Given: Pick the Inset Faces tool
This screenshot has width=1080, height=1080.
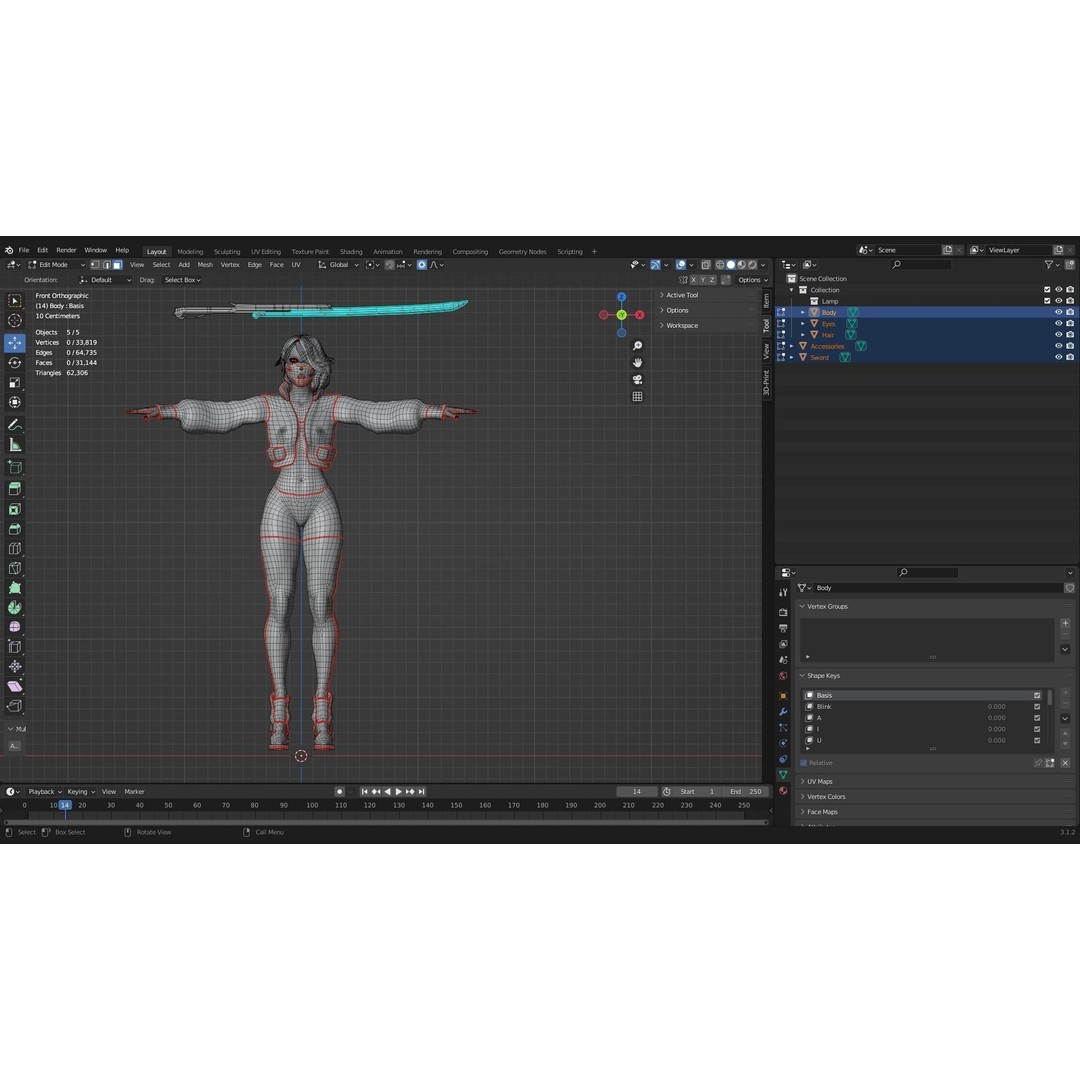Looking at the screenshot, I should point(14,509).
